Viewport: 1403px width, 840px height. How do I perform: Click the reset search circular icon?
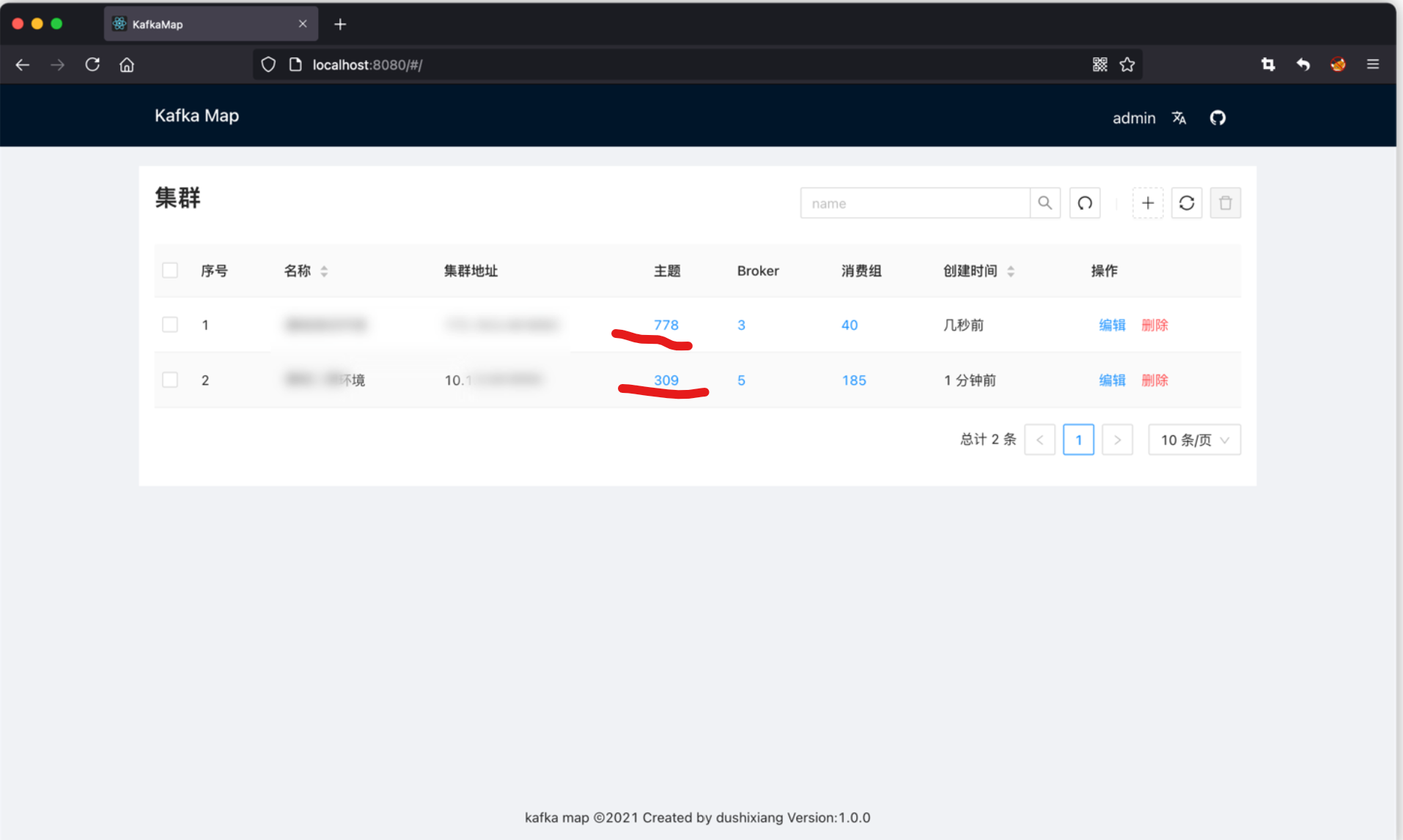coord(1085,203)
